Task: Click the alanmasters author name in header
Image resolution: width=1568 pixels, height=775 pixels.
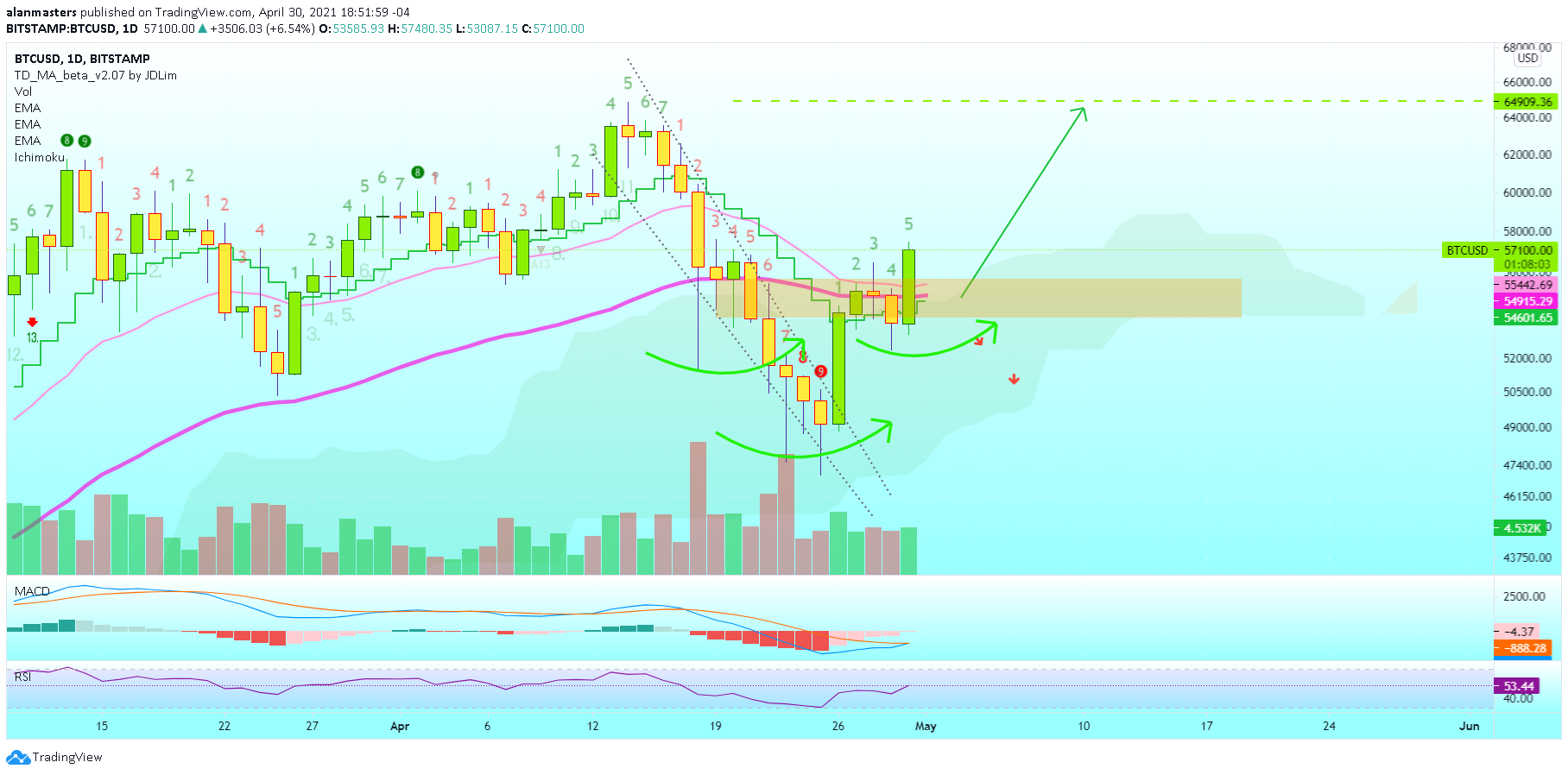Action: pyautogui.click(x=41, y=12)
